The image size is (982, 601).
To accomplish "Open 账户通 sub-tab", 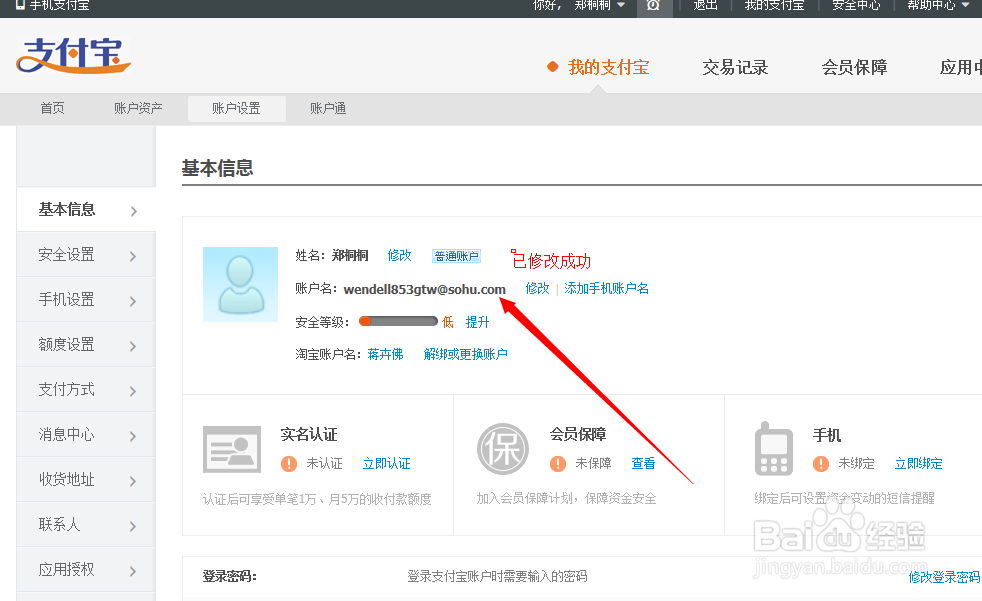I will pyautogui.click(x=328, y=108).
